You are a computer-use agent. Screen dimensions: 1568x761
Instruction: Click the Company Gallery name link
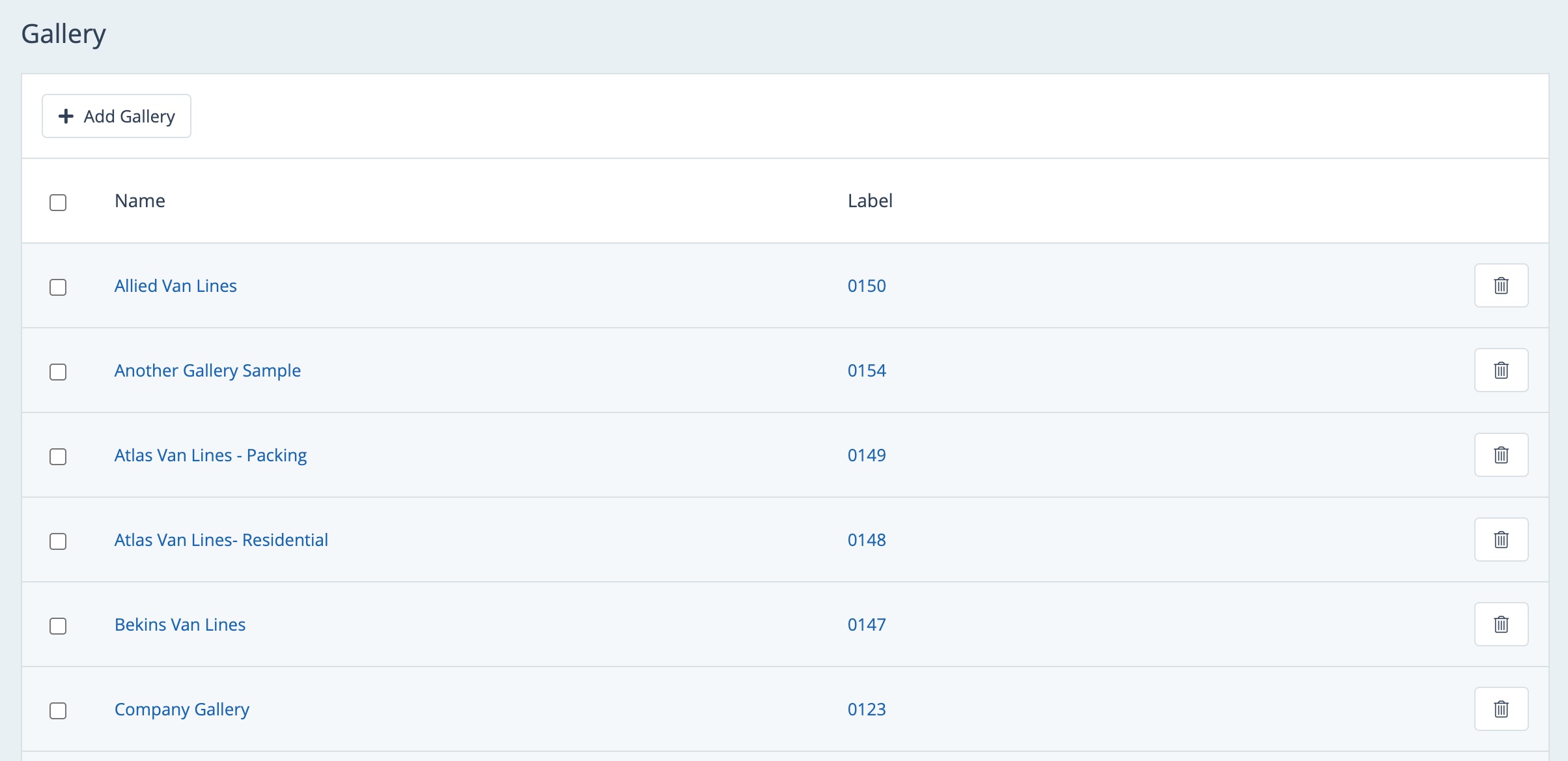pos(182,710)
